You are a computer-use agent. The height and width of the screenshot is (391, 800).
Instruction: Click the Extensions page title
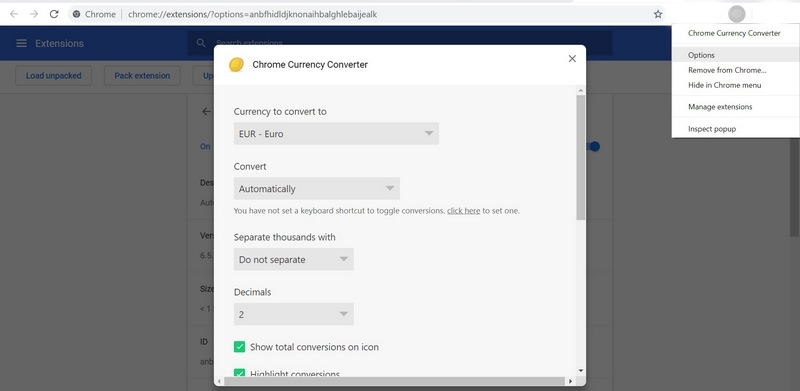tap(59, 43)
